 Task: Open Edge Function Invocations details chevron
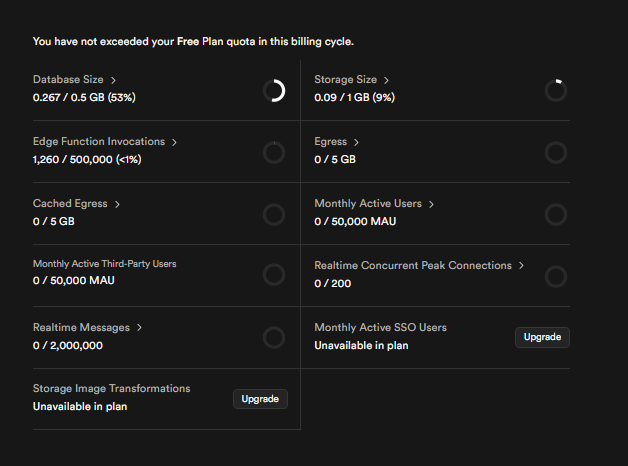(x=175, y=142)
